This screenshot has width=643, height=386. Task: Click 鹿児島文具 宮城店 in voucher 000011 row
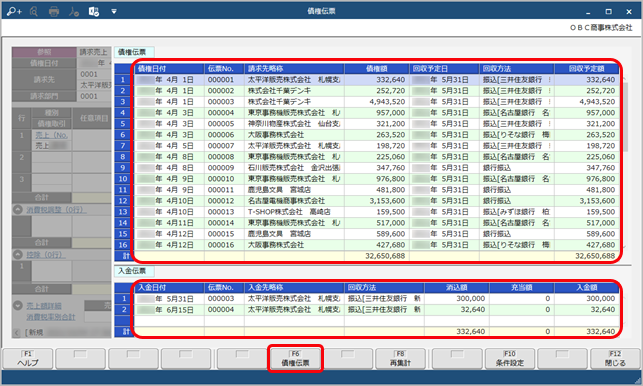(294, 190)
